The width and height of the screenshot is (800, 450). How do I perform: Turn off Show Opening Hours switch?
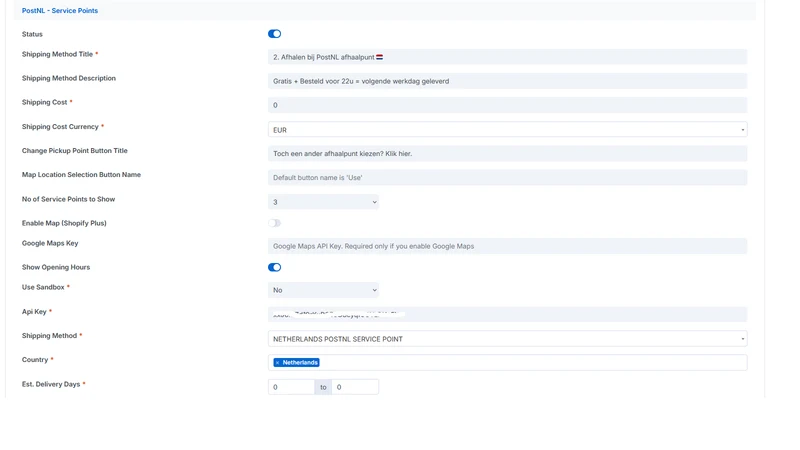pos(274,267)
